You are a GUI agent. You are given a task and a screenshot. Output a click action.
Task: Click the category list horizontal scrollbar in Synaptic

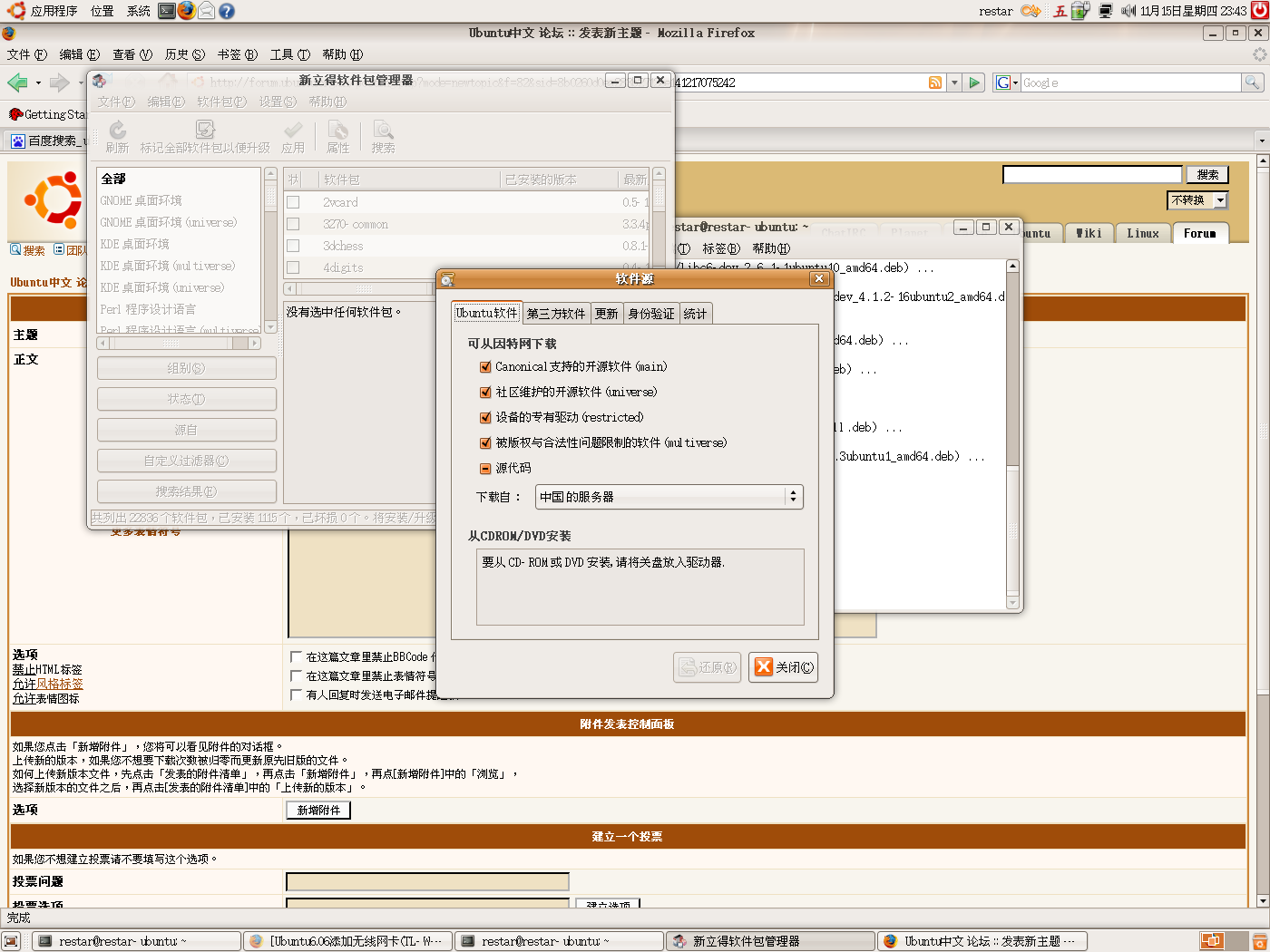pyautogui.click(x=179, y=344)
